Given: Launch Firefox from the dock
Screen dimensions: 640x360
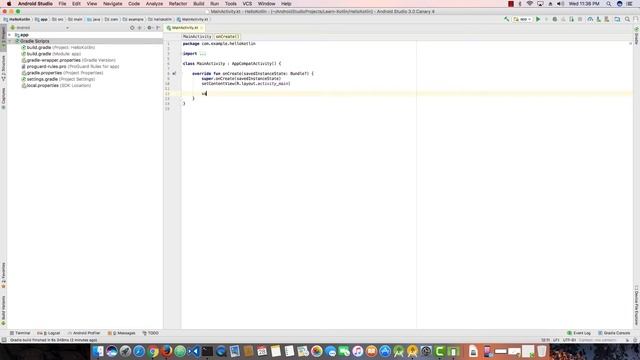Looking at the screenshot, I should 167,351.
